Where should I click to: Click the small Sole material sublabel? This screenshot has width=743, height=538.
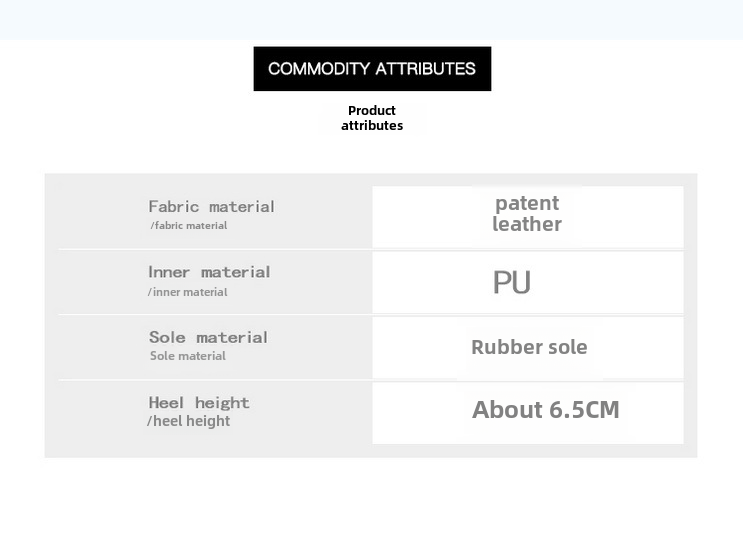coord(188,356)
